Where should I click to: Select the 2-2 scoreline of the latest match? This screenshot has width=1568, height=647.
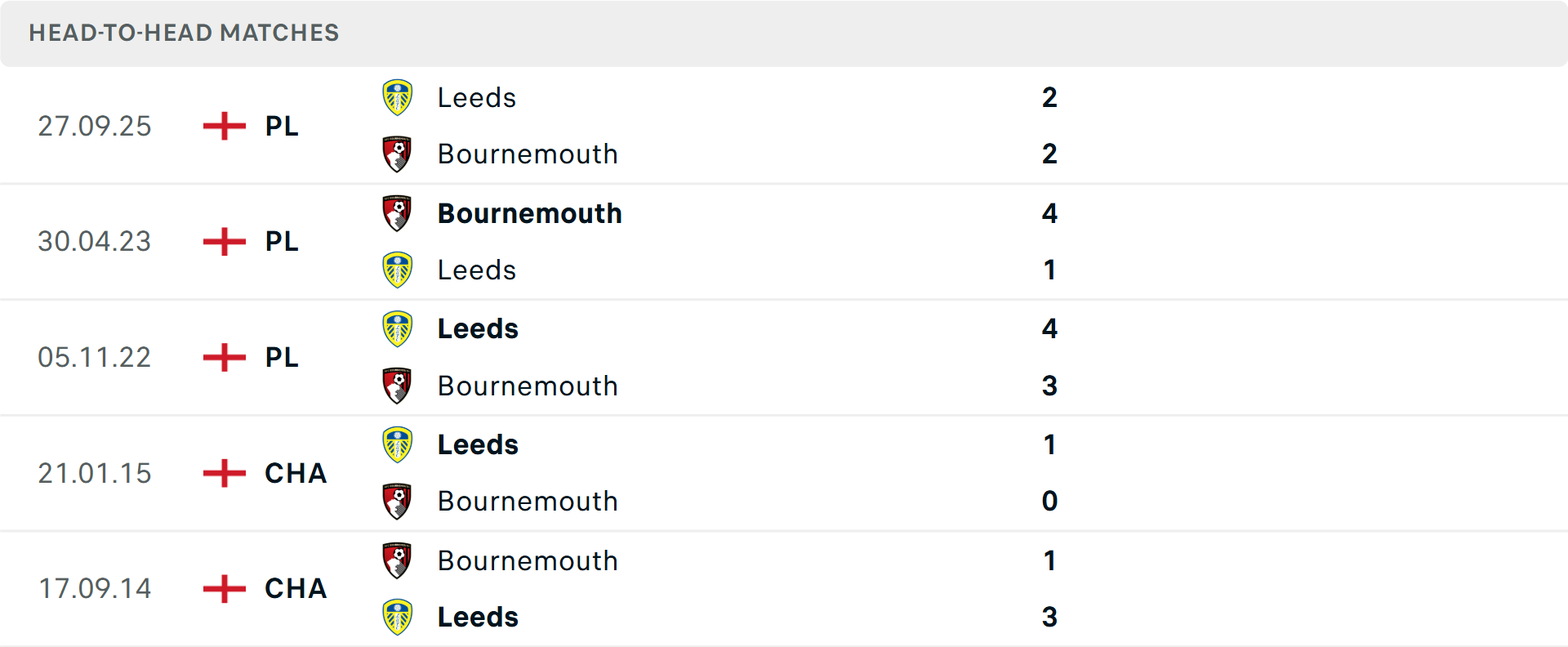1050,125
